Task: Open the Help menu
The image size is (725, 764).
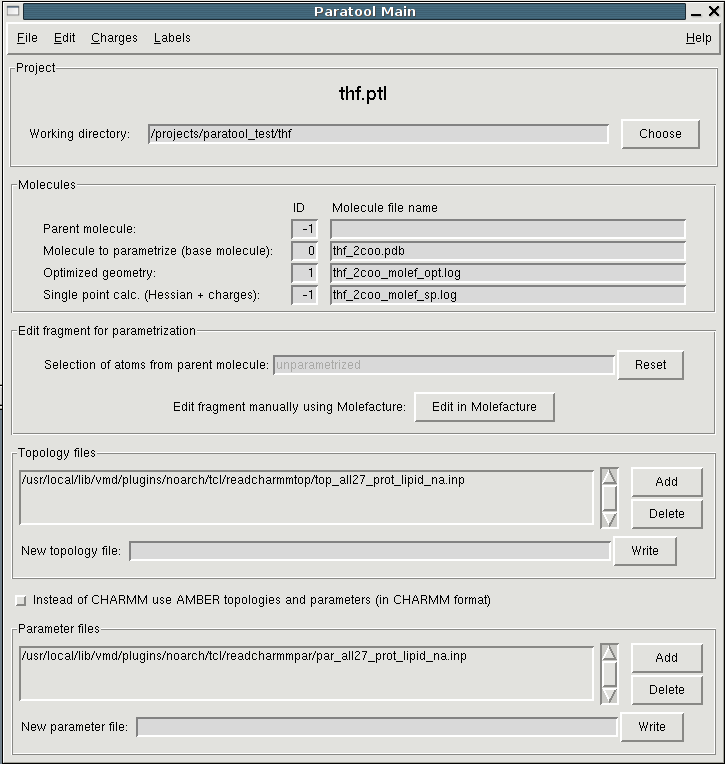Action: pos(698,38)
